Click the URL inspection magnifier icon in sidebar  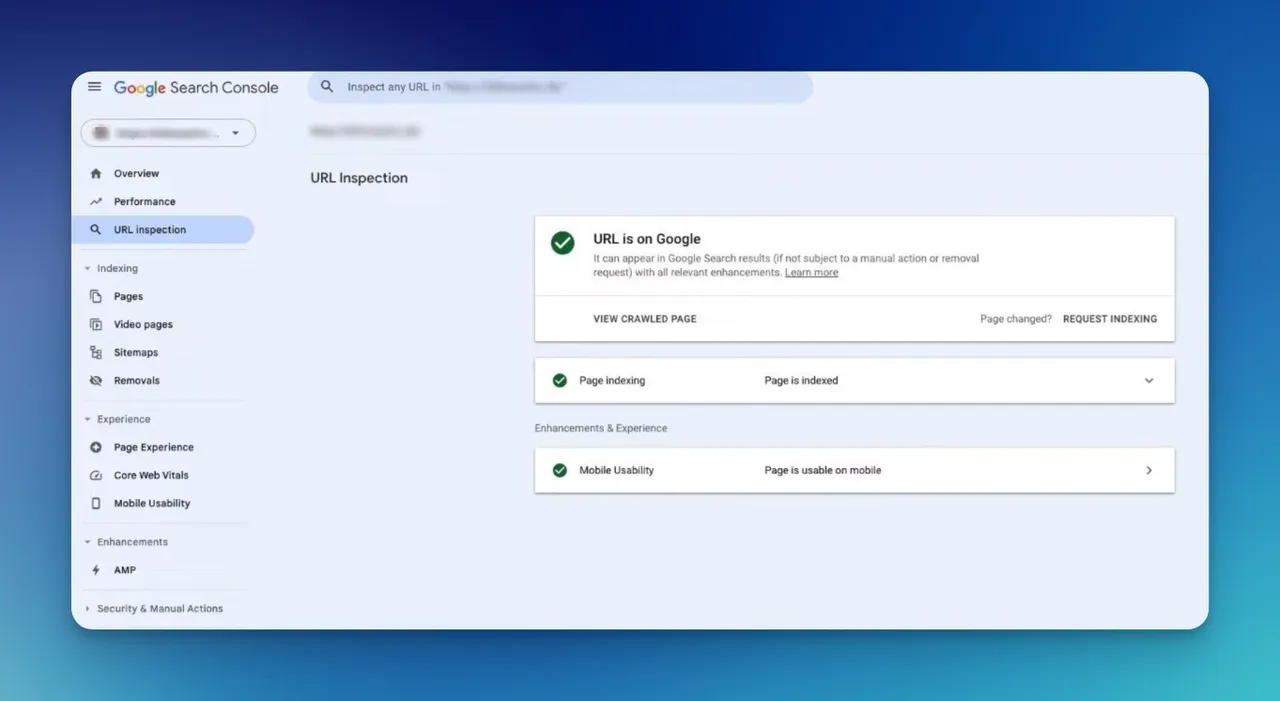click(x=96, y=230)
